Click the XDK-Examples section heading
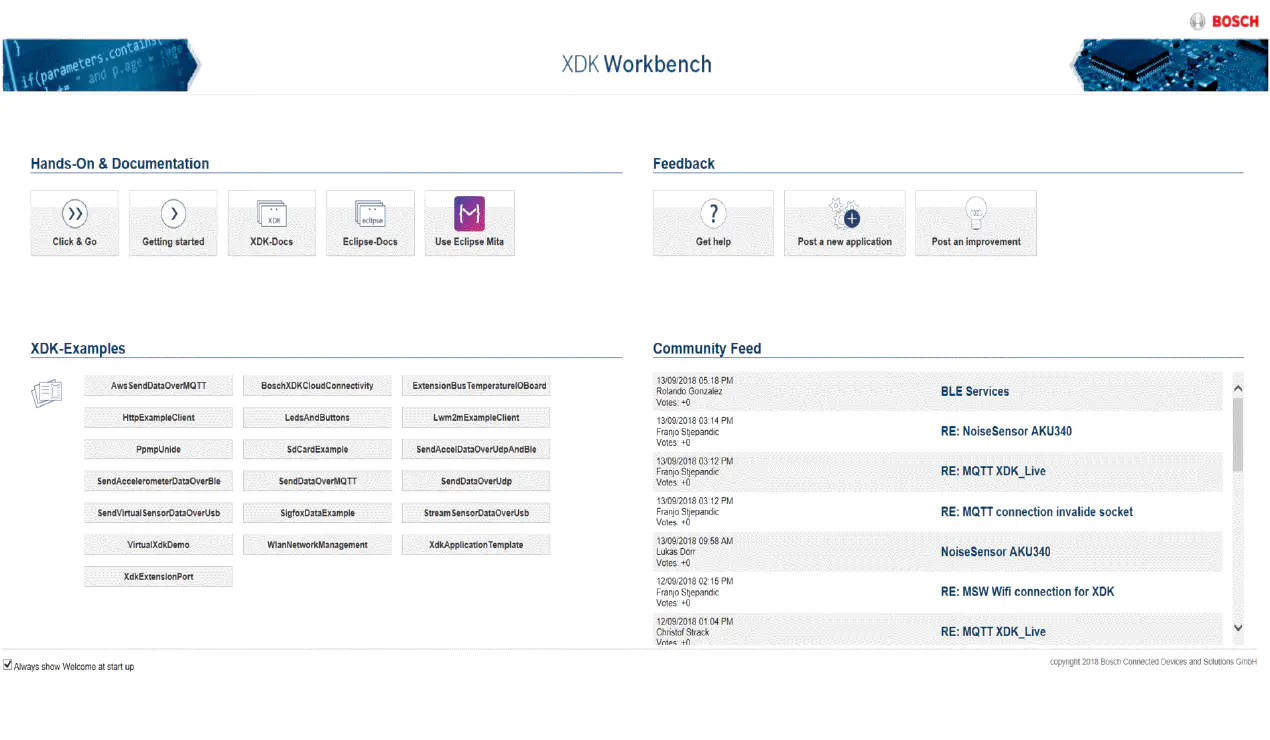The width and height of the screenshot is (1270, 740). (x=78, y=349)
